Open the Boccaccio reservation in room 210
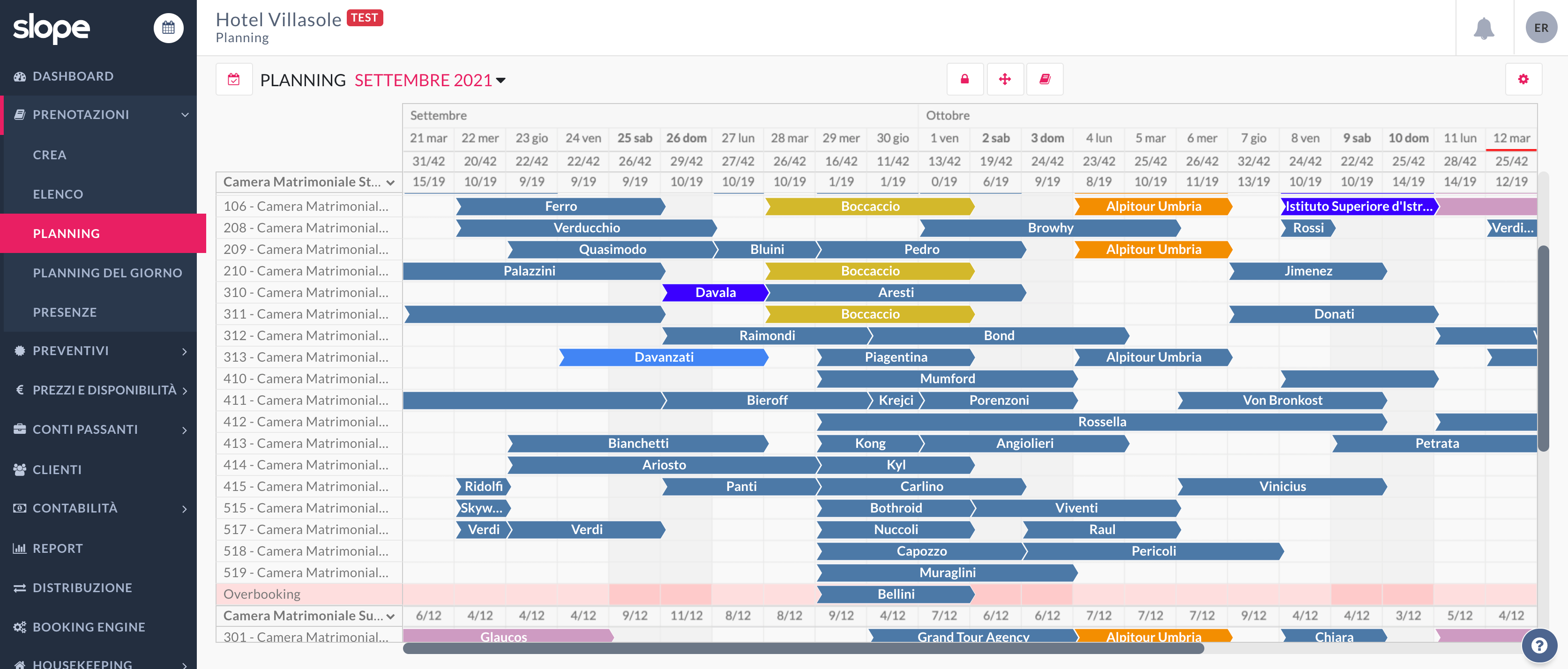Image resolution: width=1568 pixels, height=669 pixels. click(x=870, y=271)
